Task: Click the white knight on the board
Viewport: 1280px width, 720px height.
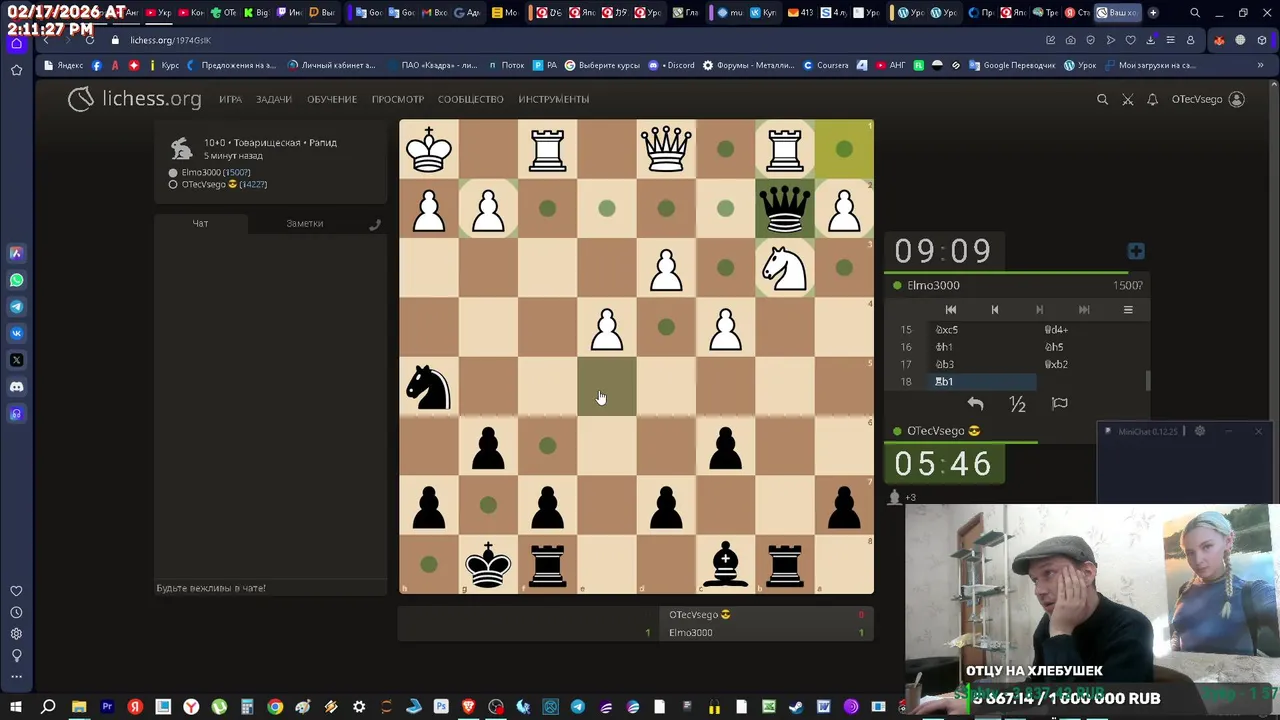Action: coord(785,268)
